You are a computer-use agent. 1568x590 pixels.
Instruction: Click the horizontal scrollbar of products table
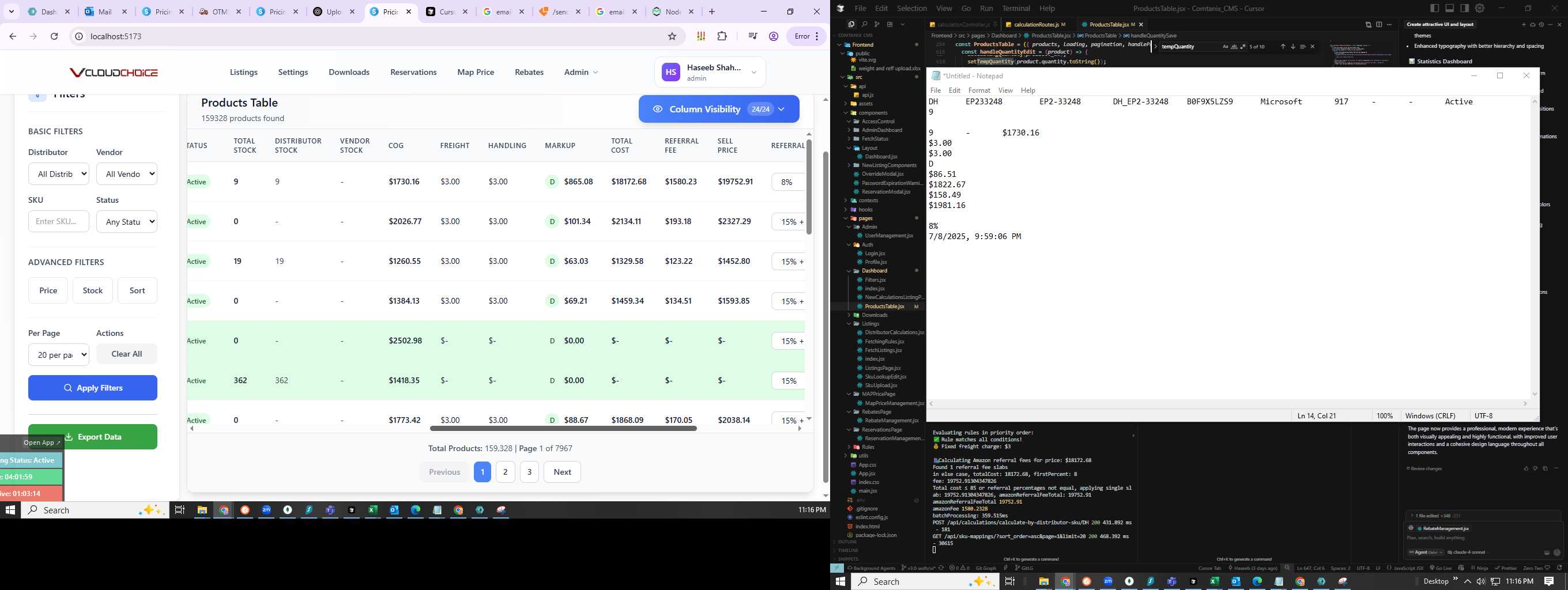(x=563, y=428)
